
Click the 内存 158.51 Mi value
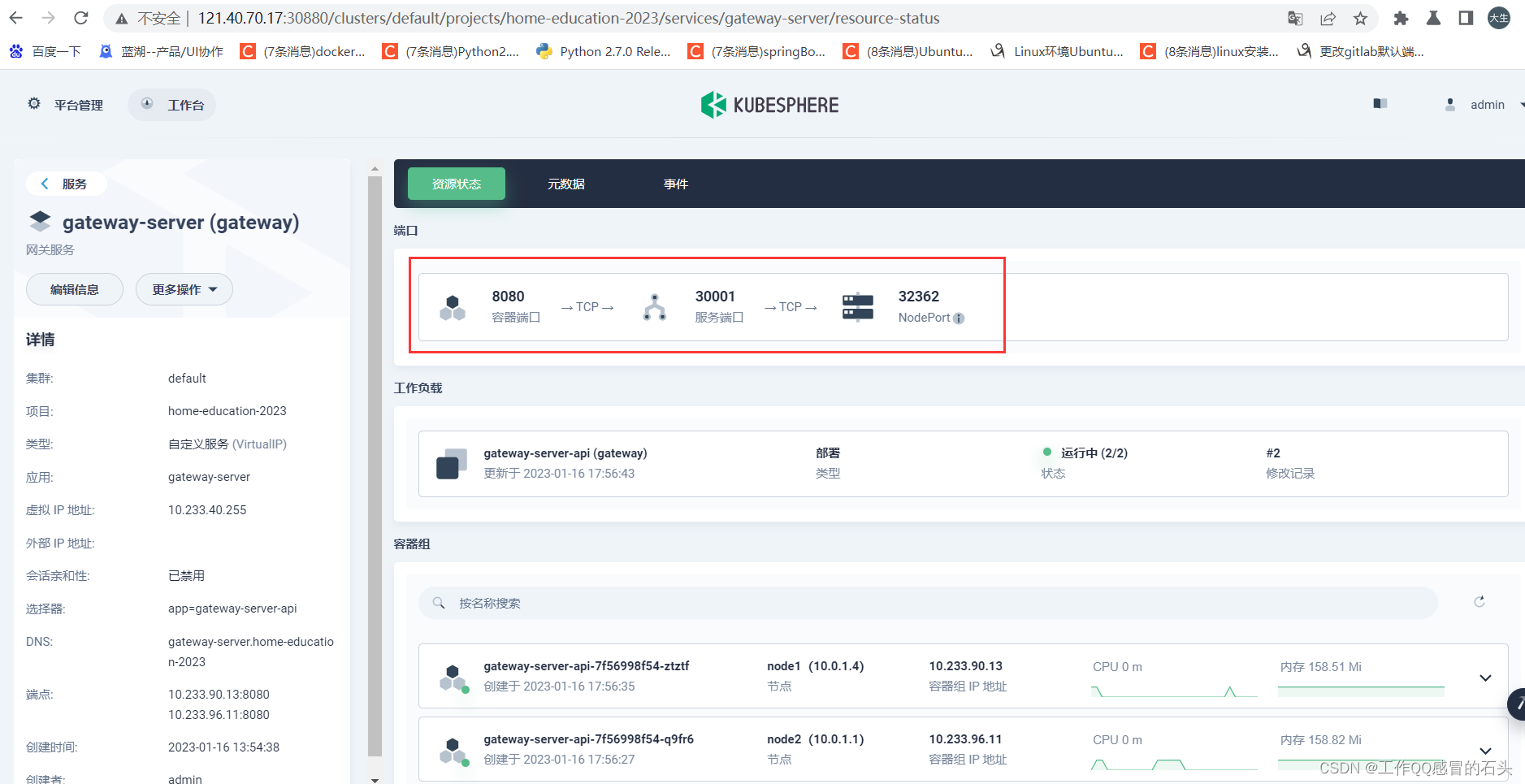coord(1321,667)
